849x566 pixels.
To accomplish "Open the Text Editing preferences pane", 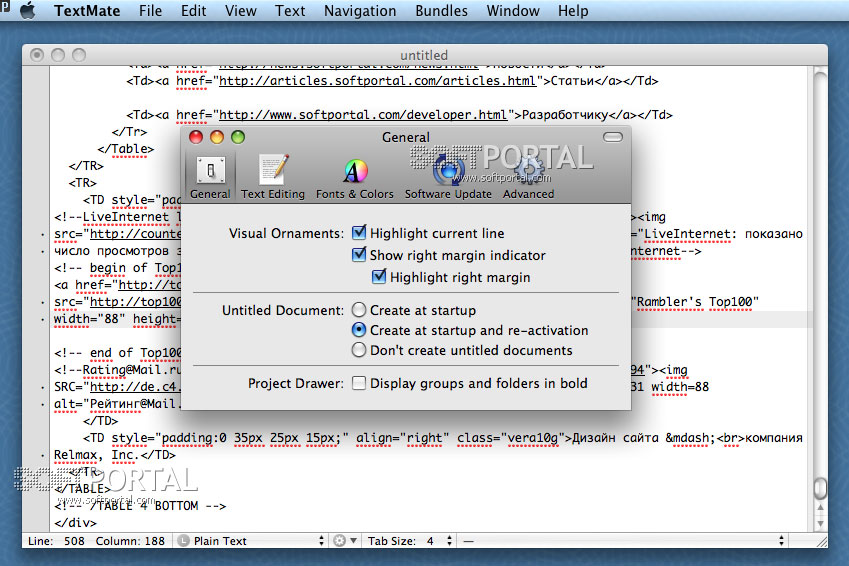I will tap(273, 178).
